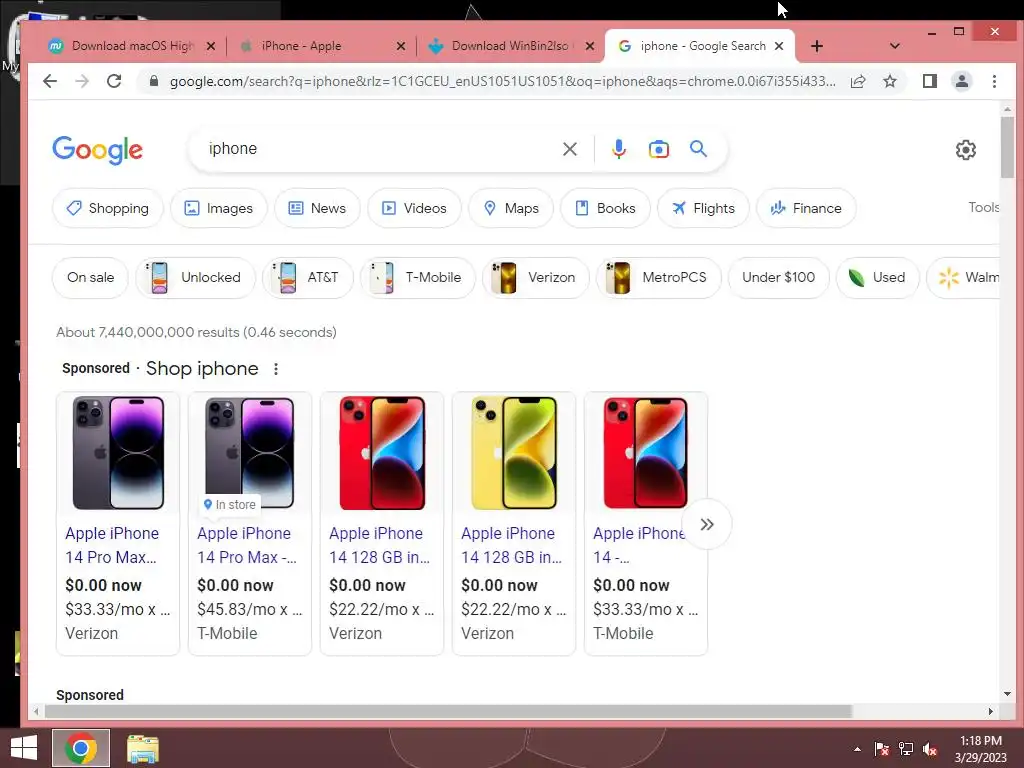This screenshot has height=768, width=1024.
Task: Close the Download macOS High tab
Action: [x=210, y=46]
